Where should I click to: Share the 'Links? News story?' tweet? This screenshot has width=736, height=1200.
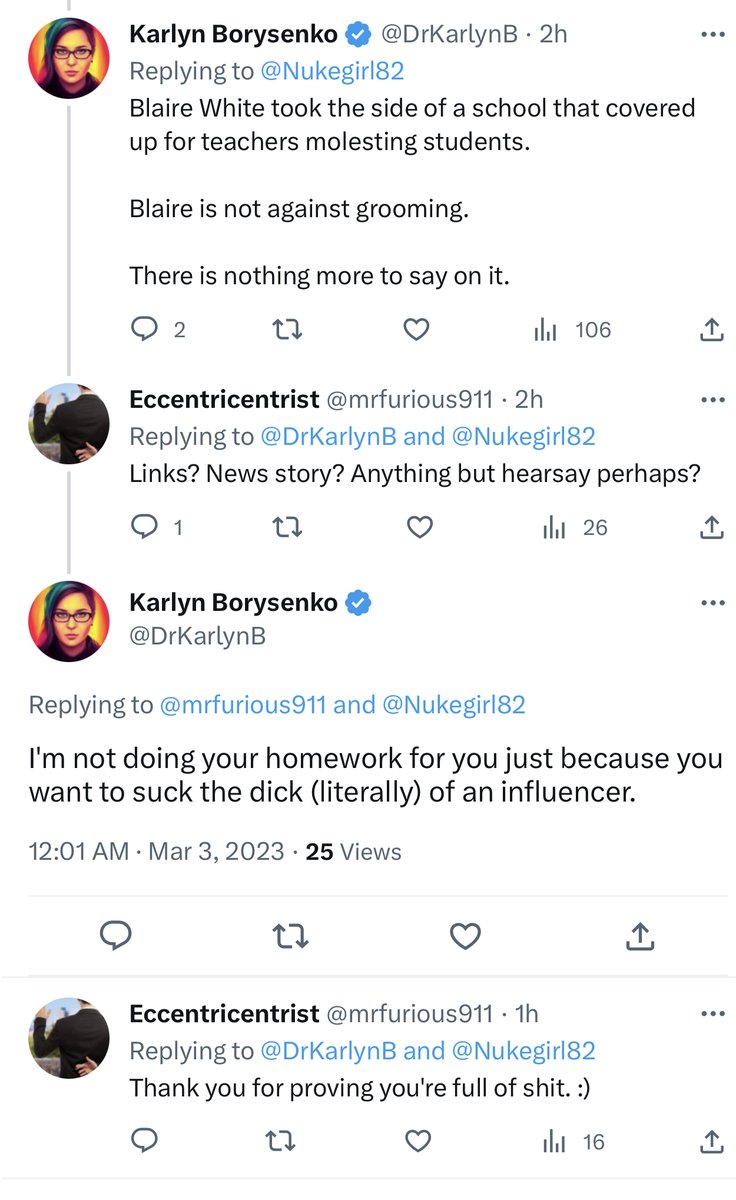click(x=711, y=527)
